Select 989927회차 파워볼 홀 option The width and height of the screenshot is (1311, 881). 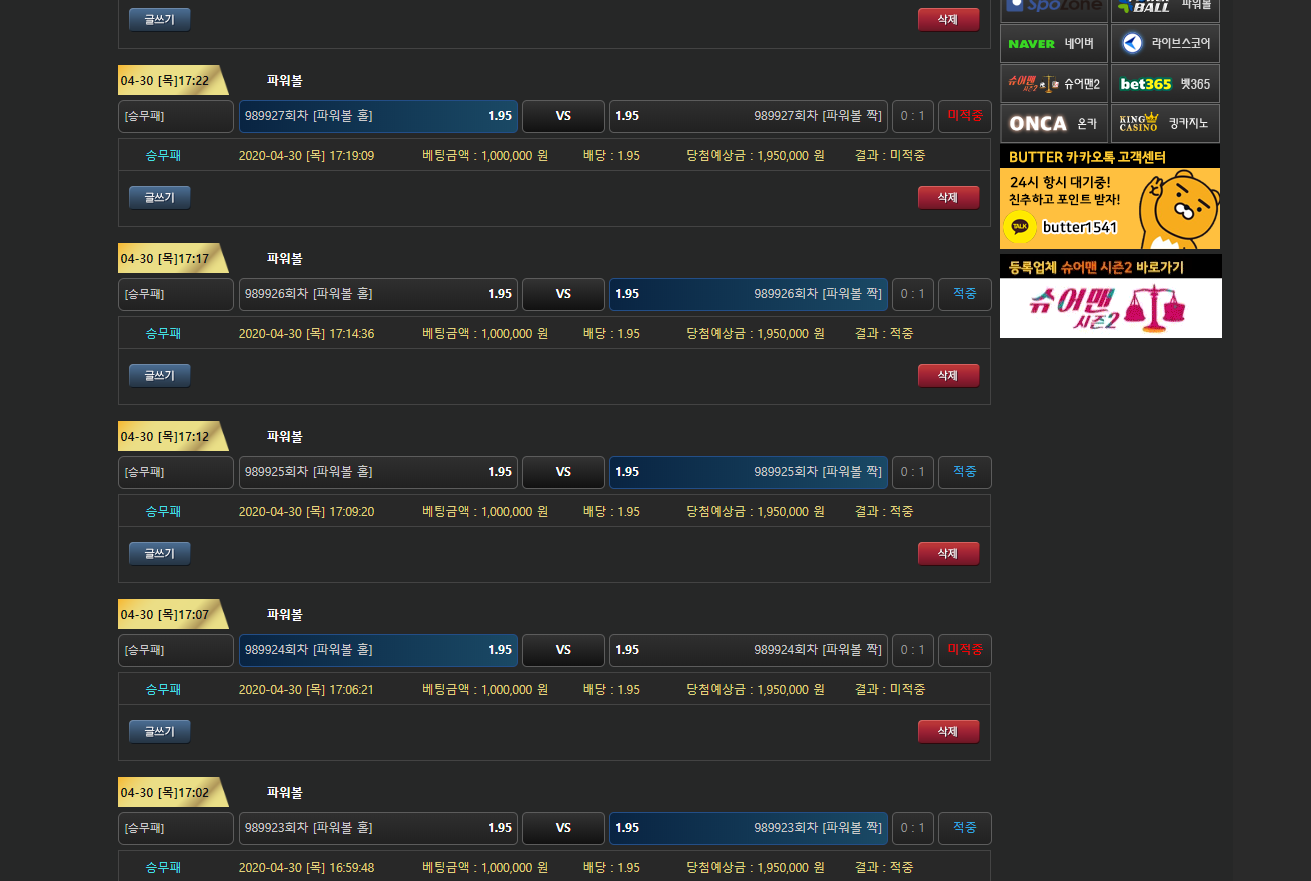pos(378,116)
